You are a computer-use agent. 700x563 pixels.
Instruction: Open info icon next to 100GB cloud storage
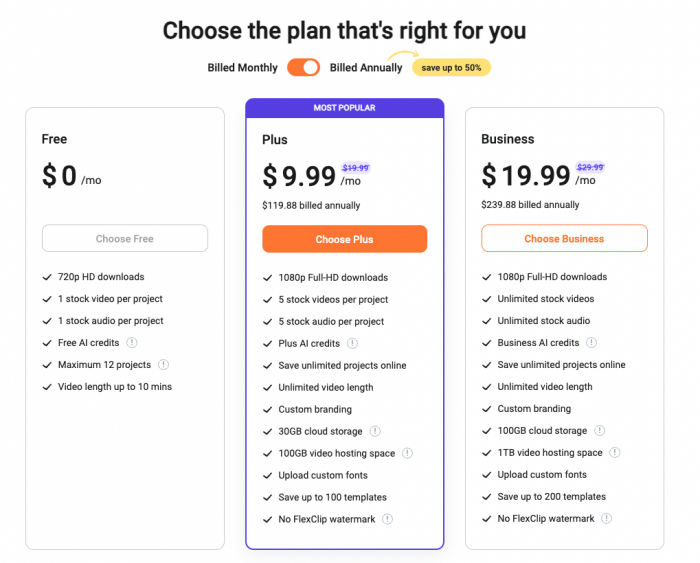(600, 430)
